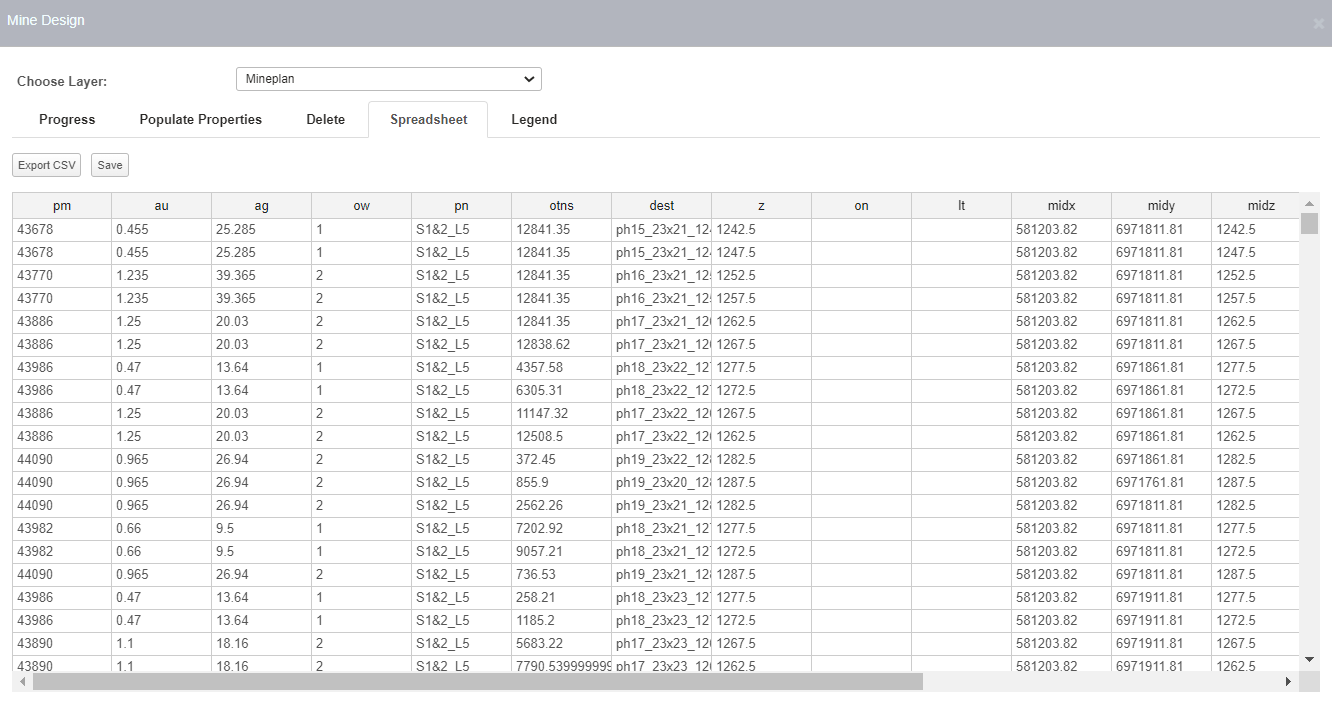The height and width of the screenshot is (712, 1332).
Task: Click the vertical scrollbar thumb
Action: pyautogui.click(x=1309, y=223)
